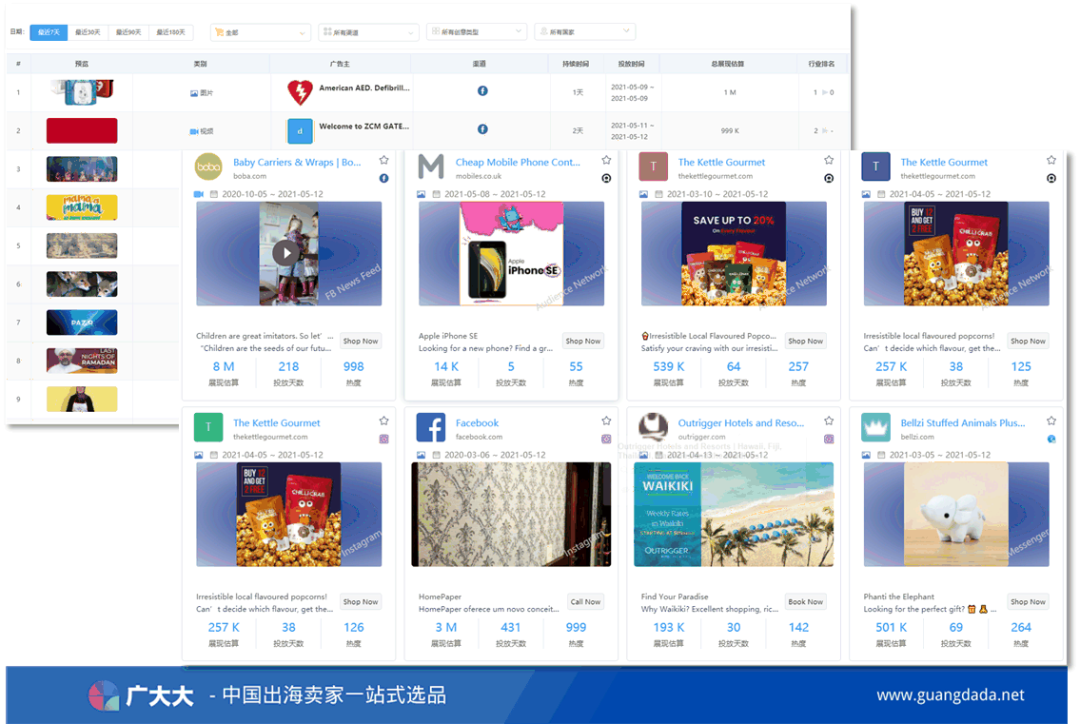Play the Baby Carriers video ad
Screen dimensions: 1080x724
286,253
